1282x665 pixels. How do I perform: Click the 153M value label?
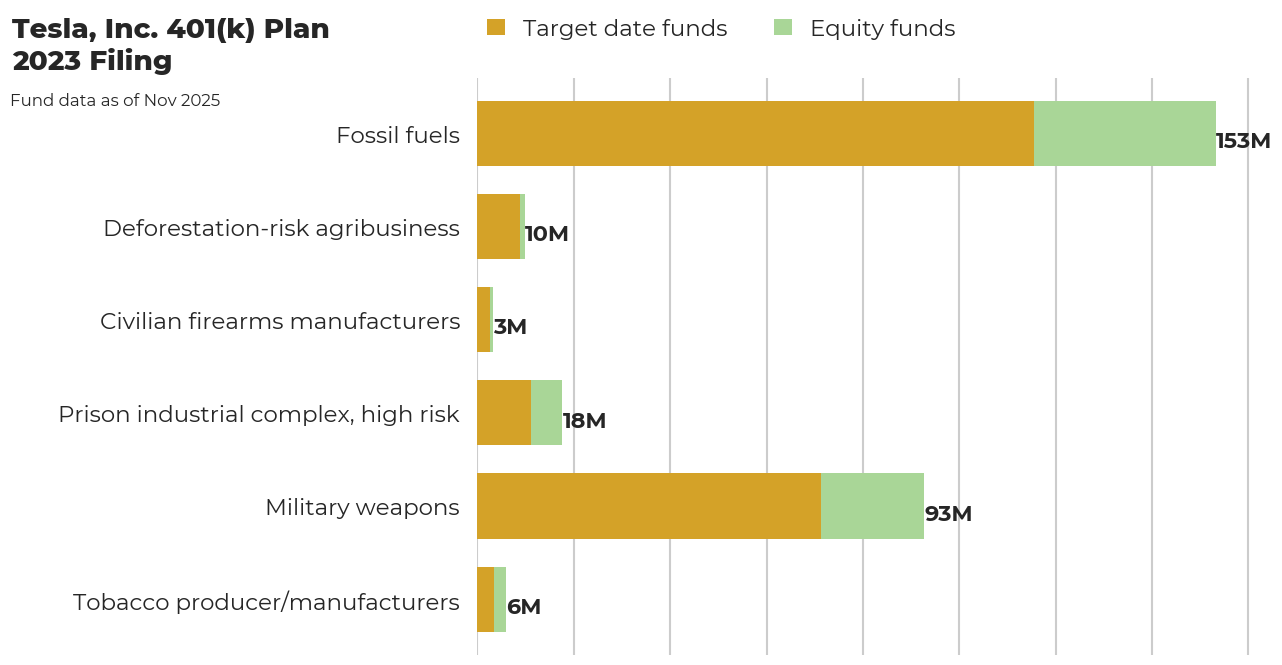point(1242,140)
